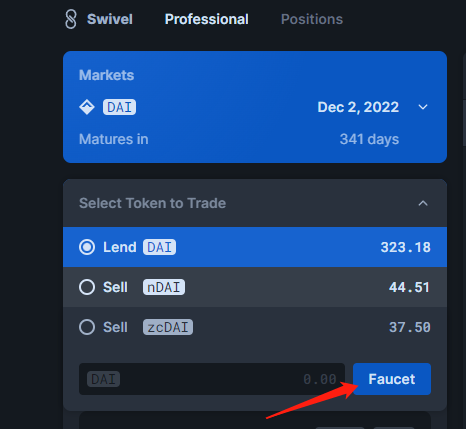
Task: Click the 44.51 nDAI balance value
Action: (410, 287)
